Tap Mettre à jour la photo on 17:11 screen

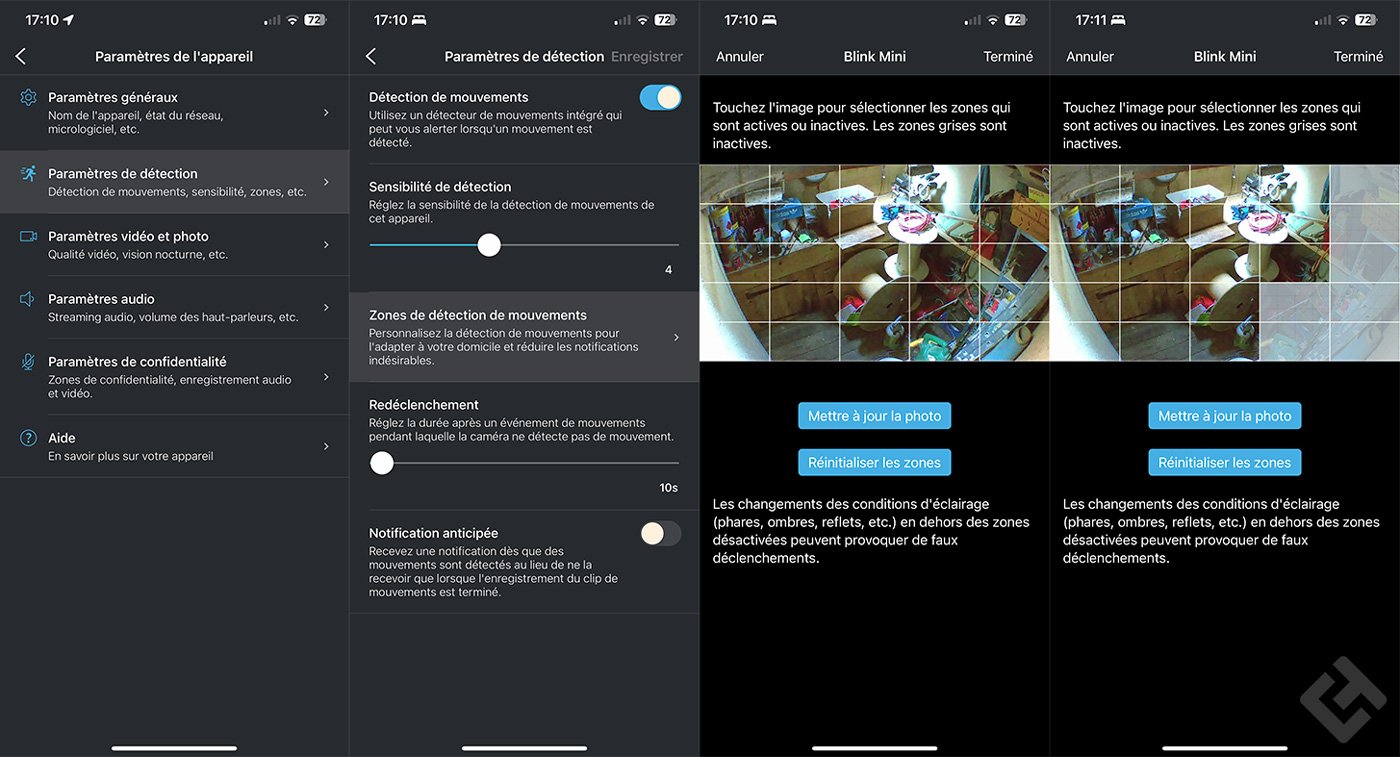[x=1225, y=416]
